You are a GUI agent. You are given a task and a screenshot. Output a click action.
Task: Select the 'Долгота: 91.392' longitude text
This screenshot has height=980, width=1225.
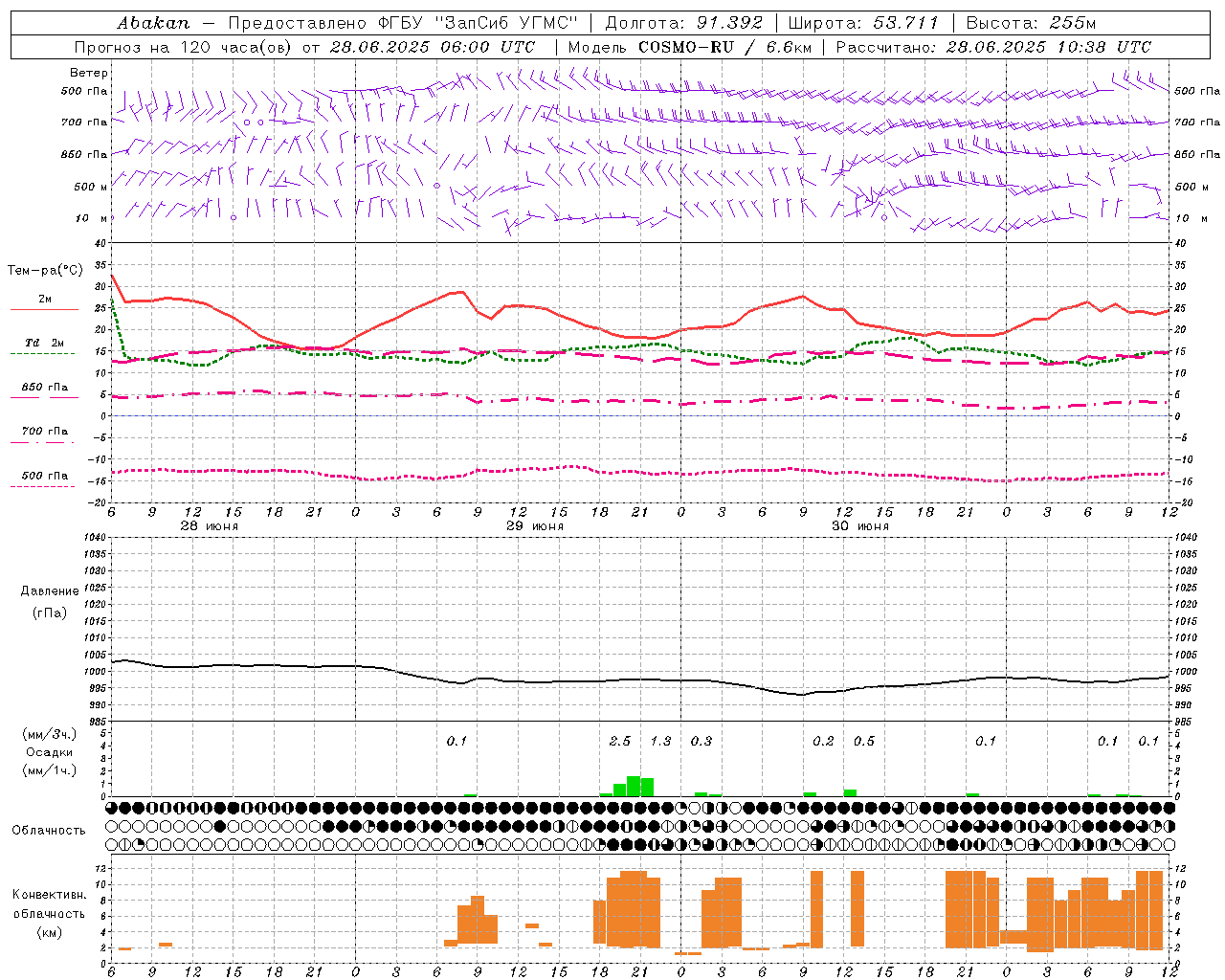point(684,23)
